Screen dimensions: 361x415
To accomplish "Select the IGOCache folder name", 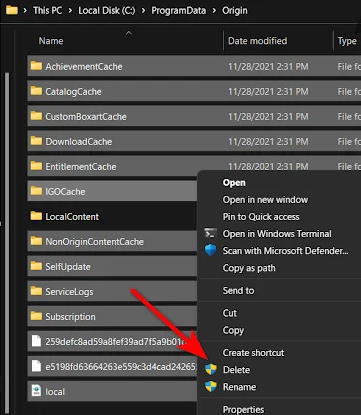I will click(x=65, y=192).
